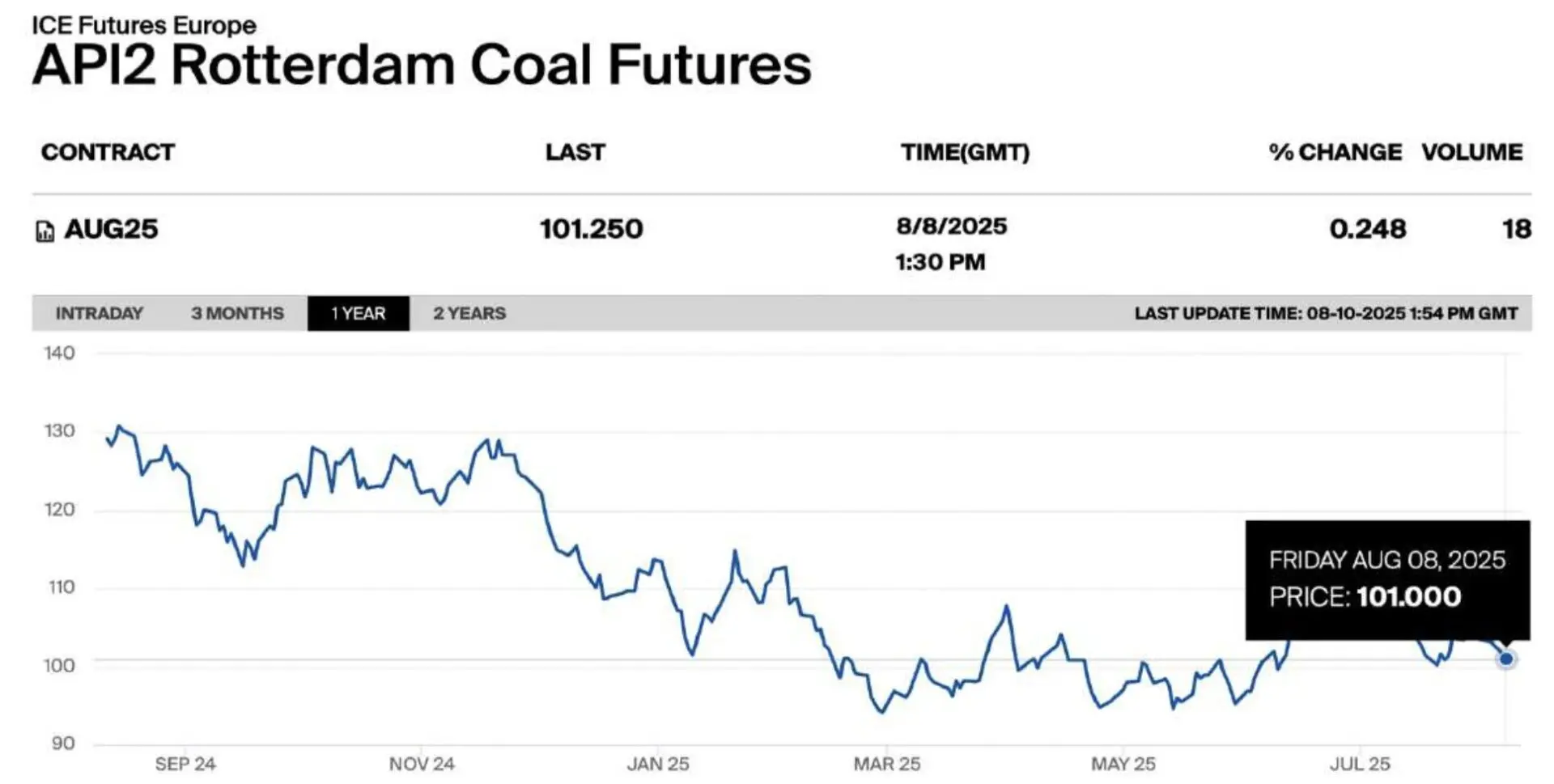Image resolution: width=1554 pixels, height=784 pixels.
Task: Click the chart icon beside AUG25 contract
Action: click(x=46, y=229)
